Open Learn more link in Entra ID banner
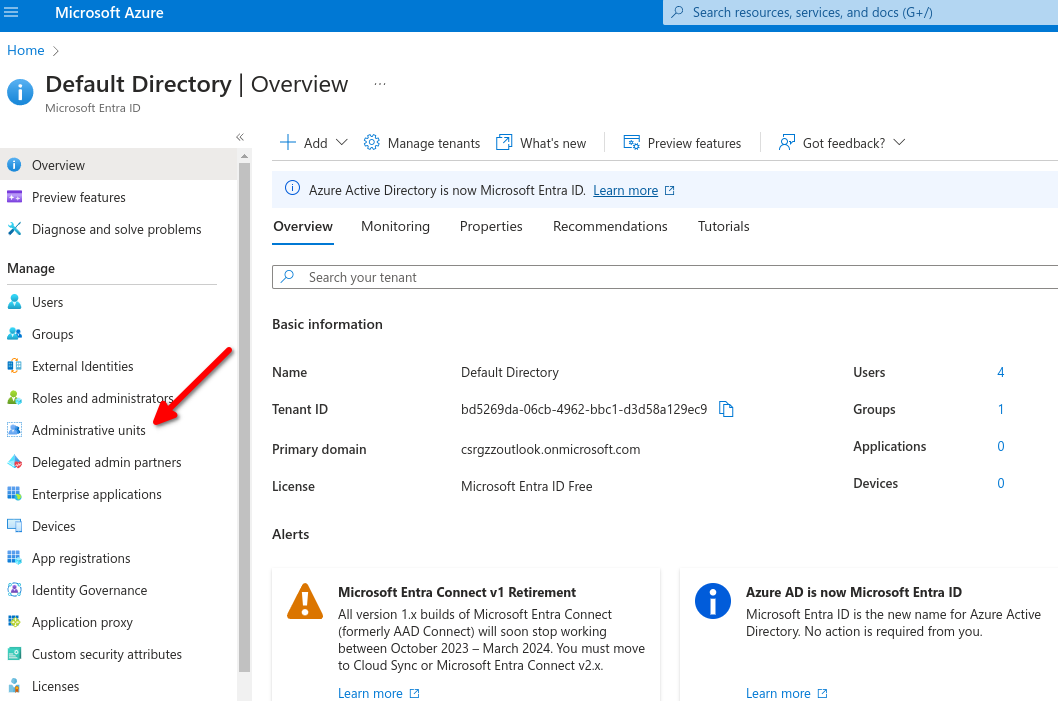This screenshot has height=701, width=1058. click(625, 190)
